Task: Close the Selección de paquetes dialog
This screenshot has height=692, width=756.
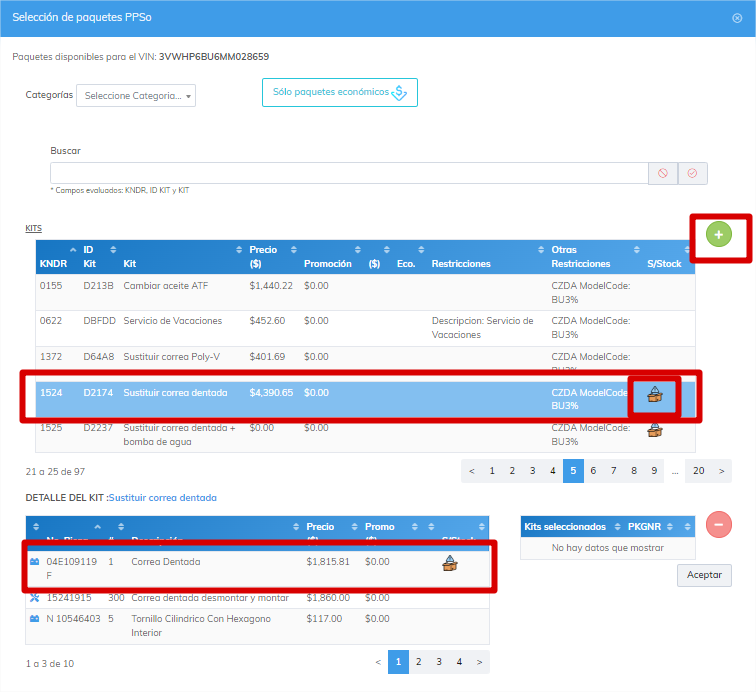Action: (x=737, y=18)
